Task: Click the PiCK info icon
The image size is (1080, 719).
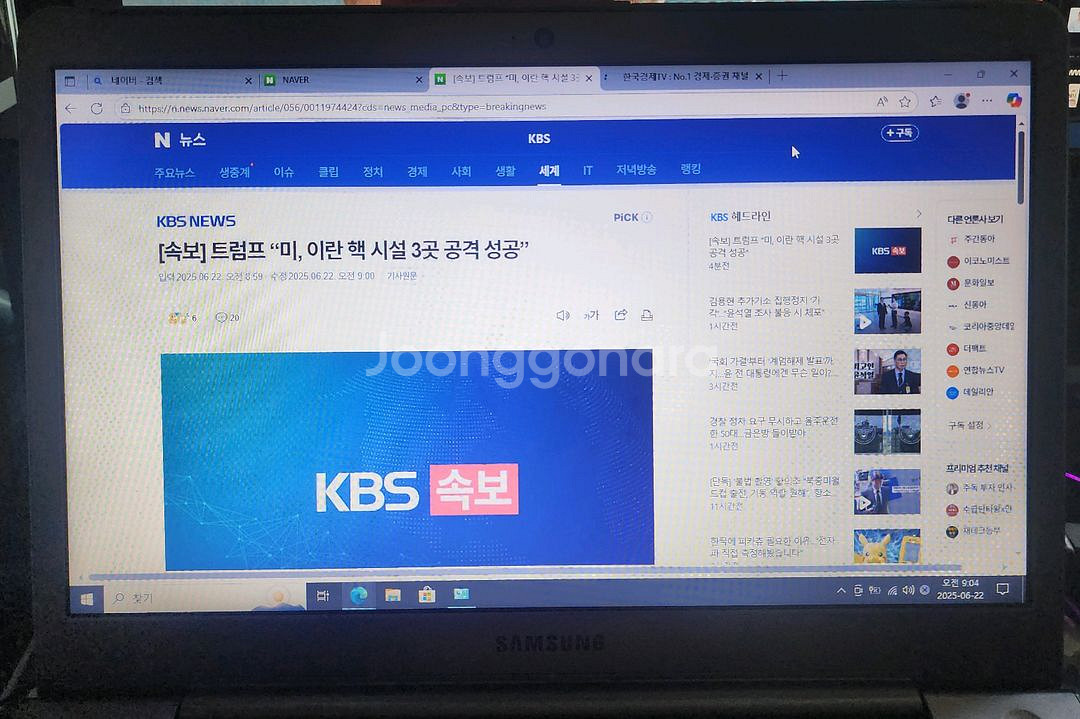Action: 647,217
